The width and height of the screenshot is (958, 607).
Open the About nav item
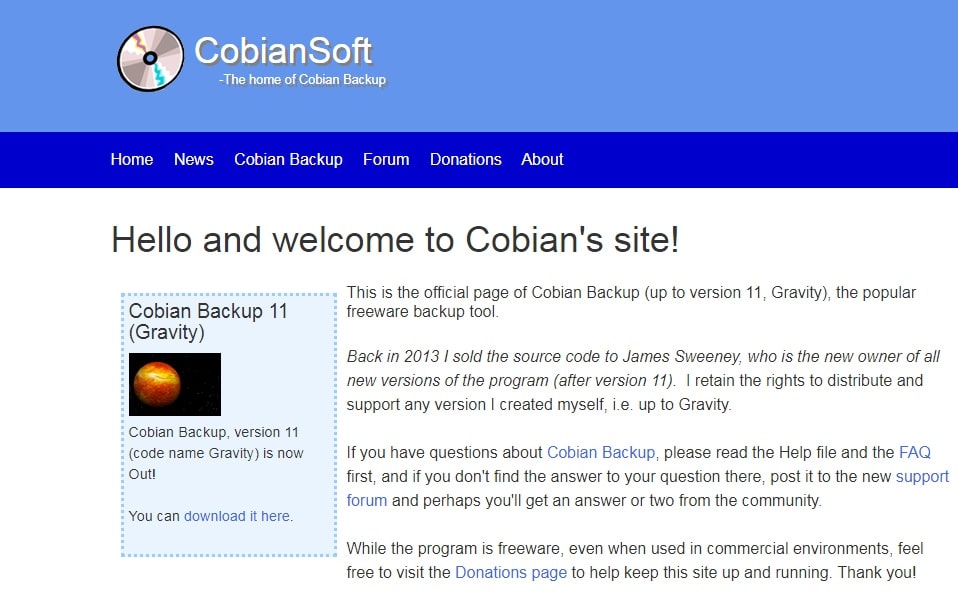point(542,159)
